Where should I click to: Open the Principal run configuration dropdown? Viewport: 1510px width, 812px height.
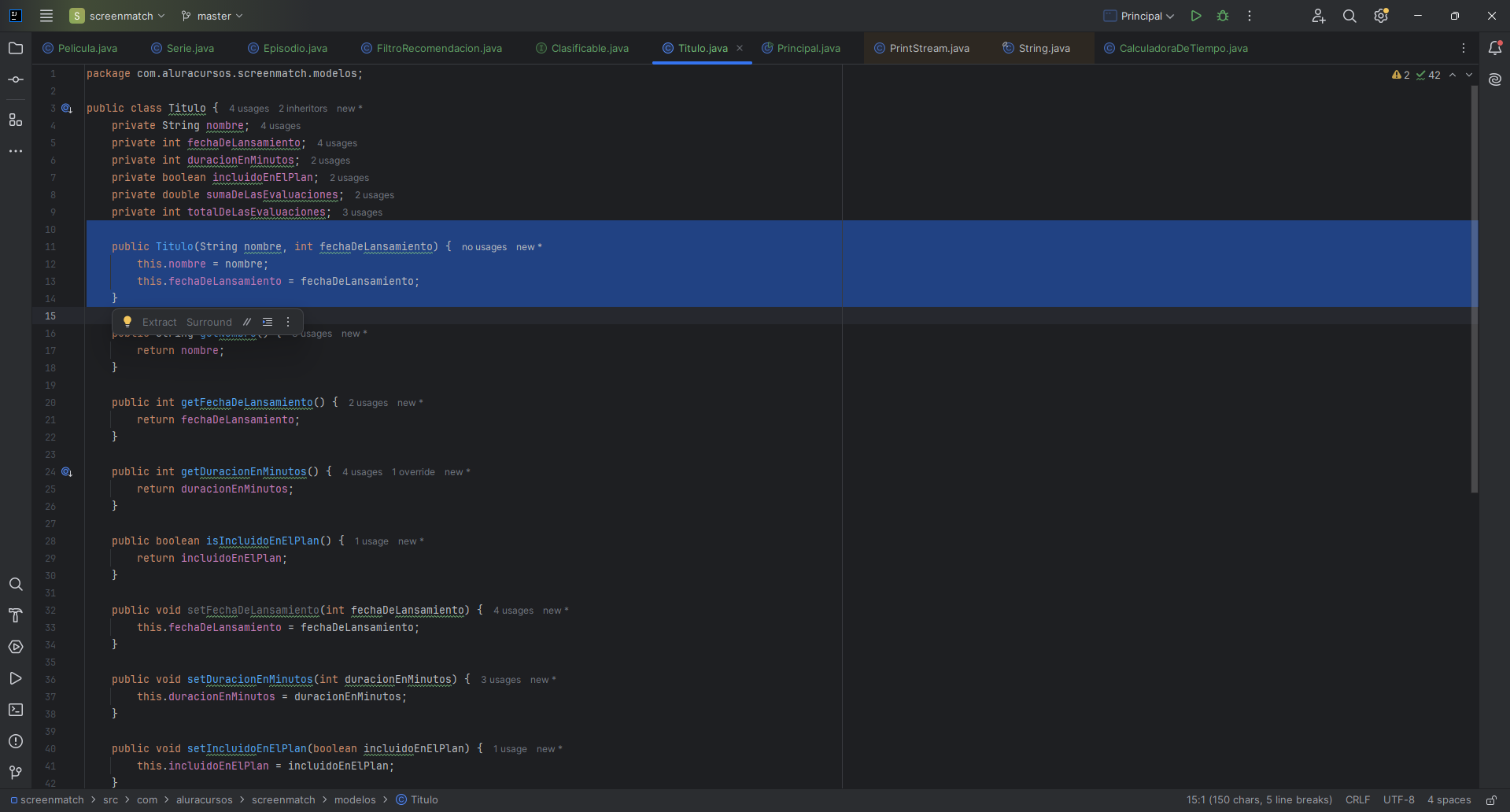[x=1139, y=16]
